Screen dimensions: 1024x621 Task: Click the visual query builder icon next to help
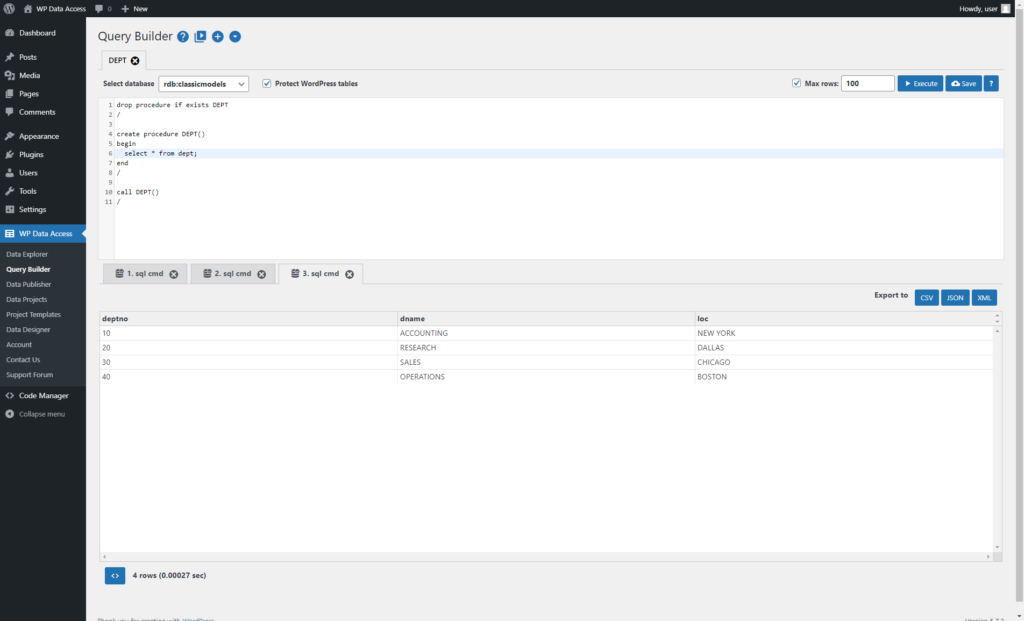point(200,36)
